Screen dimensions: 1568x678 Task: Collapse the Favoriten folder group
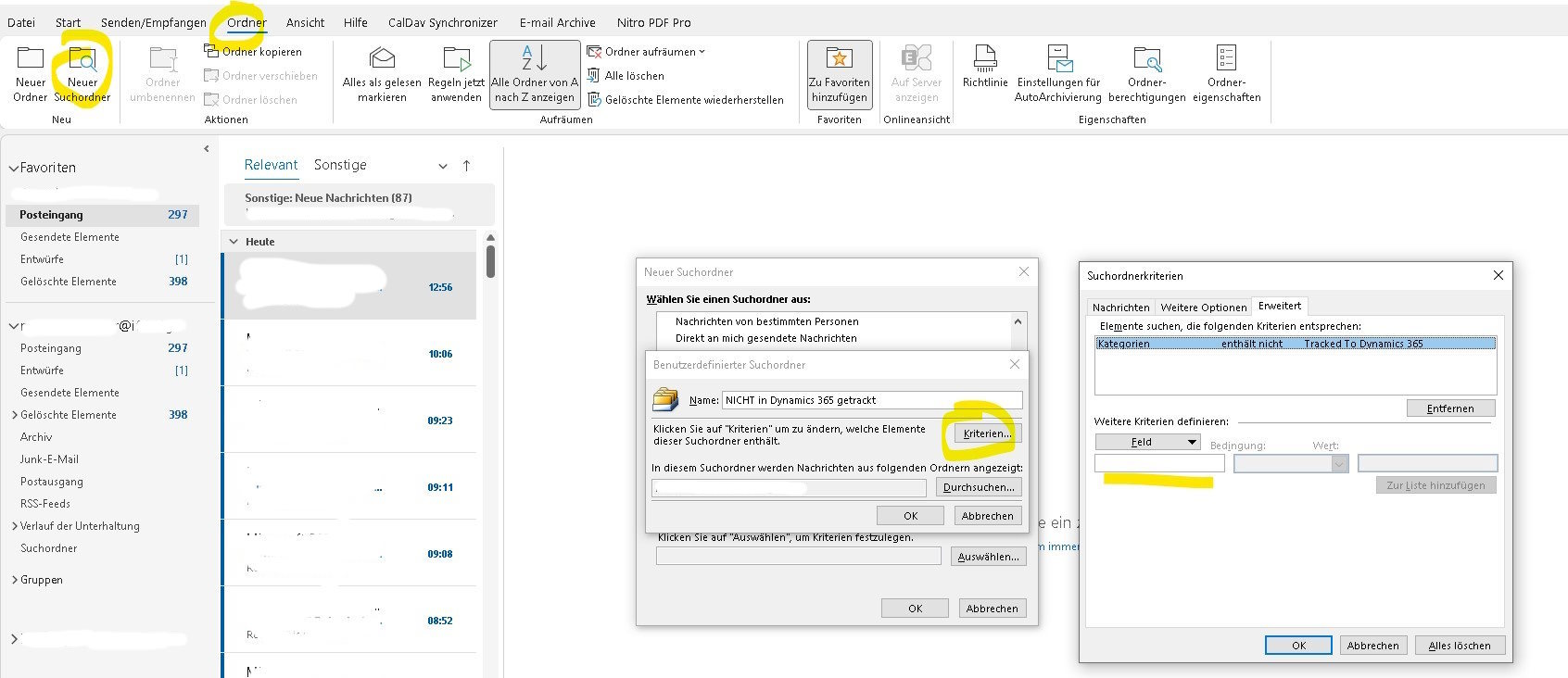[14, 169]
